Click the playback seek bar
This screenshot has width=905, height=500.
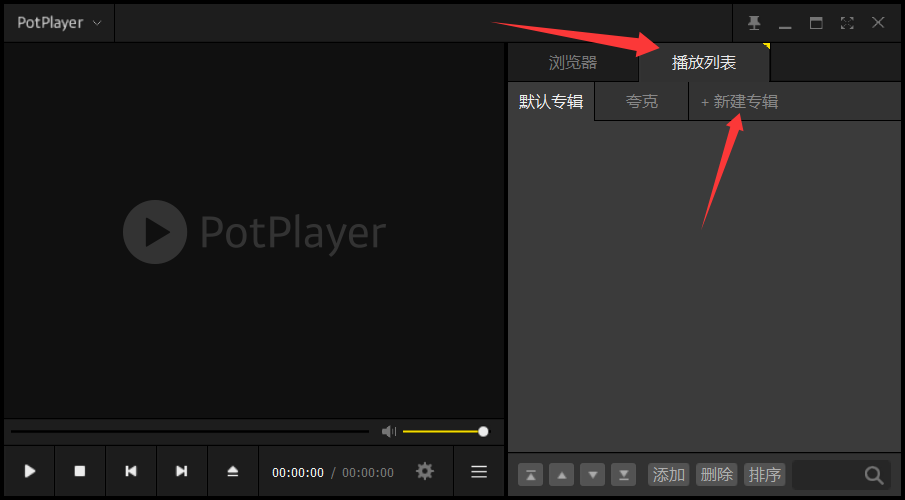click(x=190, y=431)
